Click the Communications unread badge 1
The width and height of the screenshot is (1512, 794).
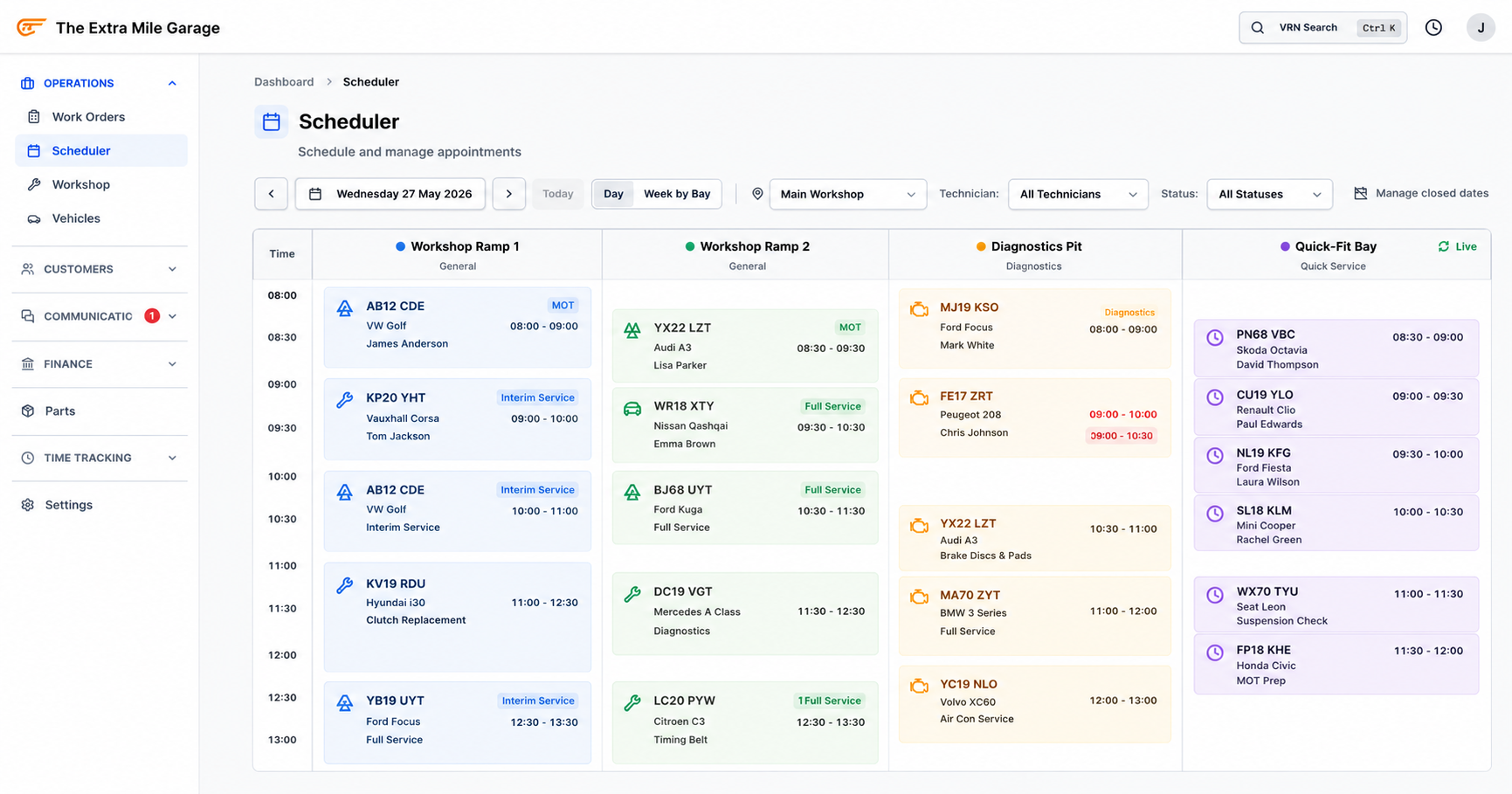click(152, 316)
